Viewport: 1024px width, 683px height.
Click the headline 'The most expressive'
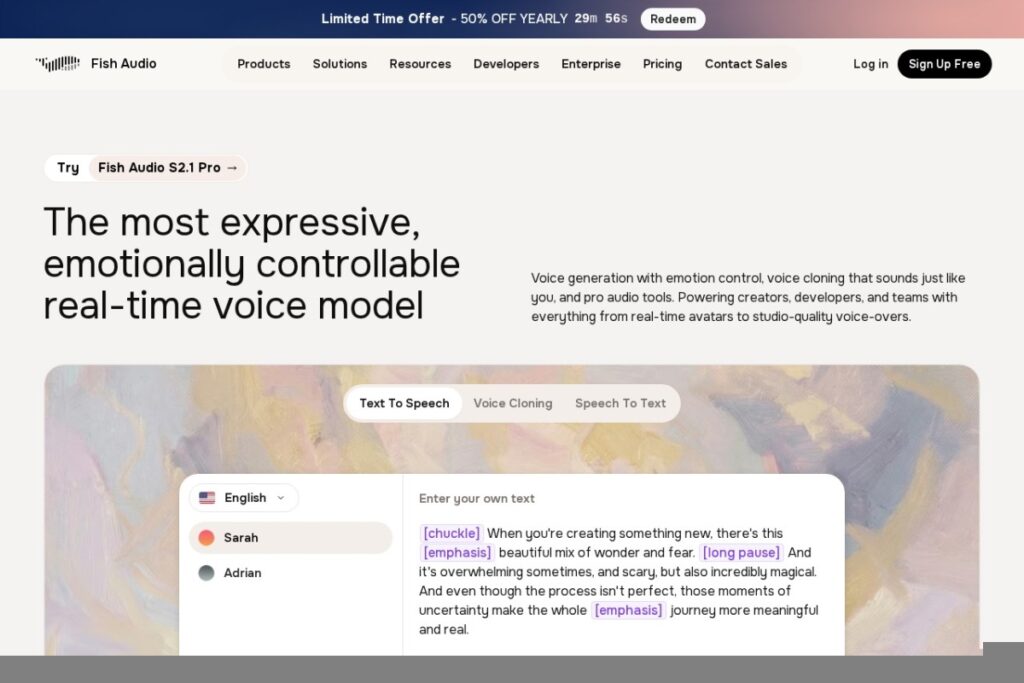click(x=232, y=222)
